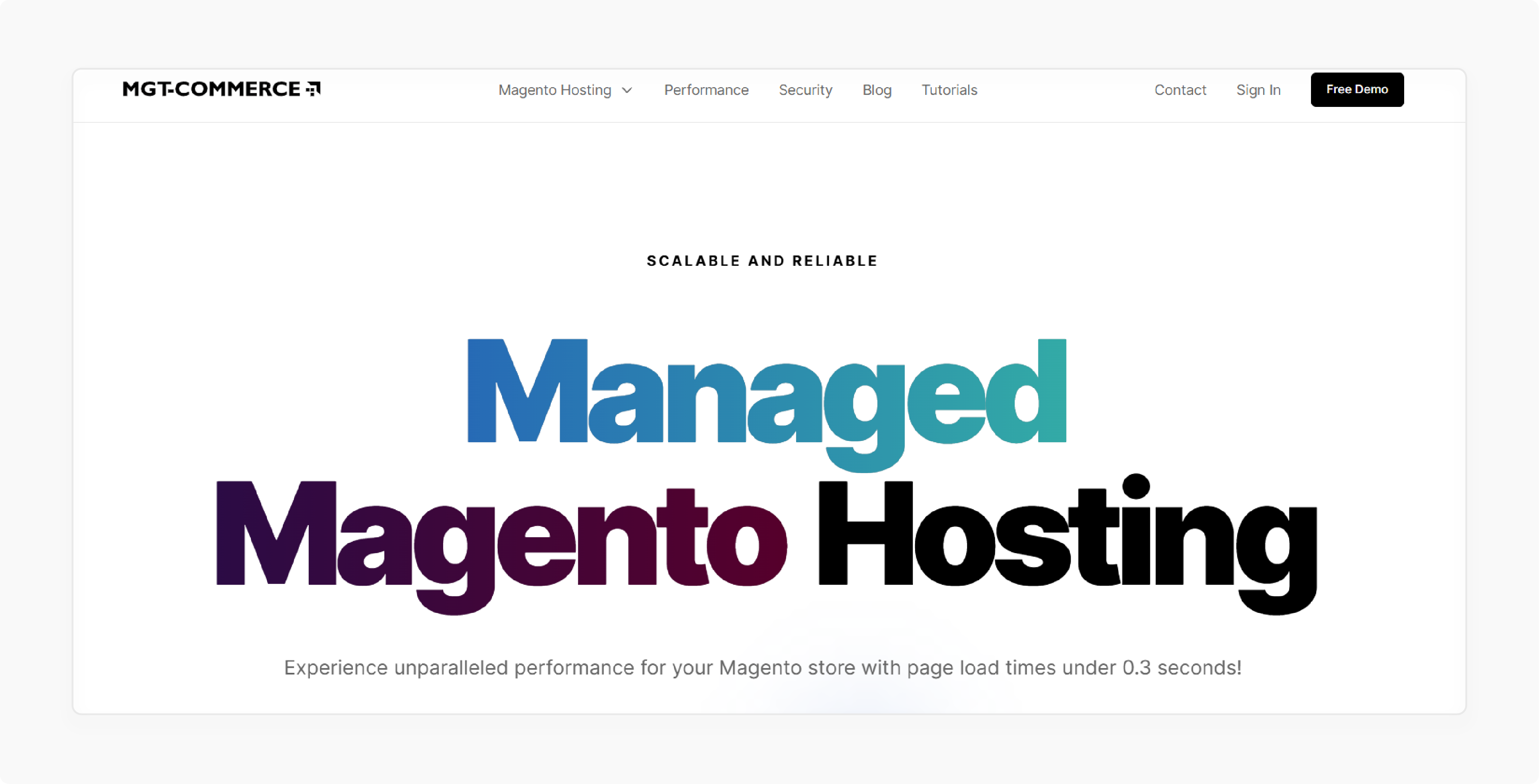Image resolution: width=1539 pixels, height=784 pixels.
Task: Click the pixel arrow icon beside the logo
Action: click(x=313, y=88)
